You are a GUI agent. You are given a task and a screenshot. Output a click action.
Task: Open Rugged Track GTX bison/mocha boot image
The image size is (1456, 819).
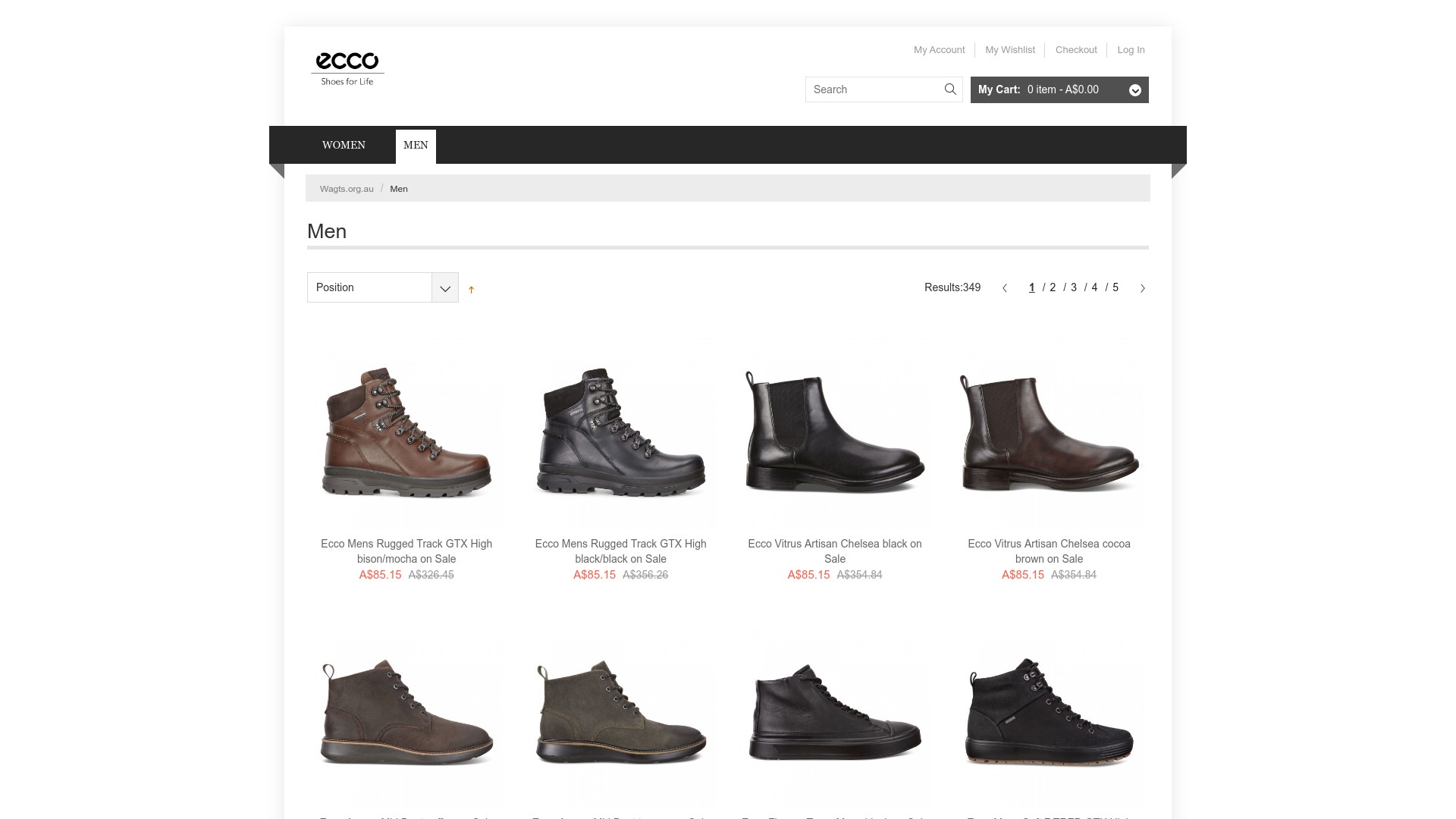pos(406,432)
